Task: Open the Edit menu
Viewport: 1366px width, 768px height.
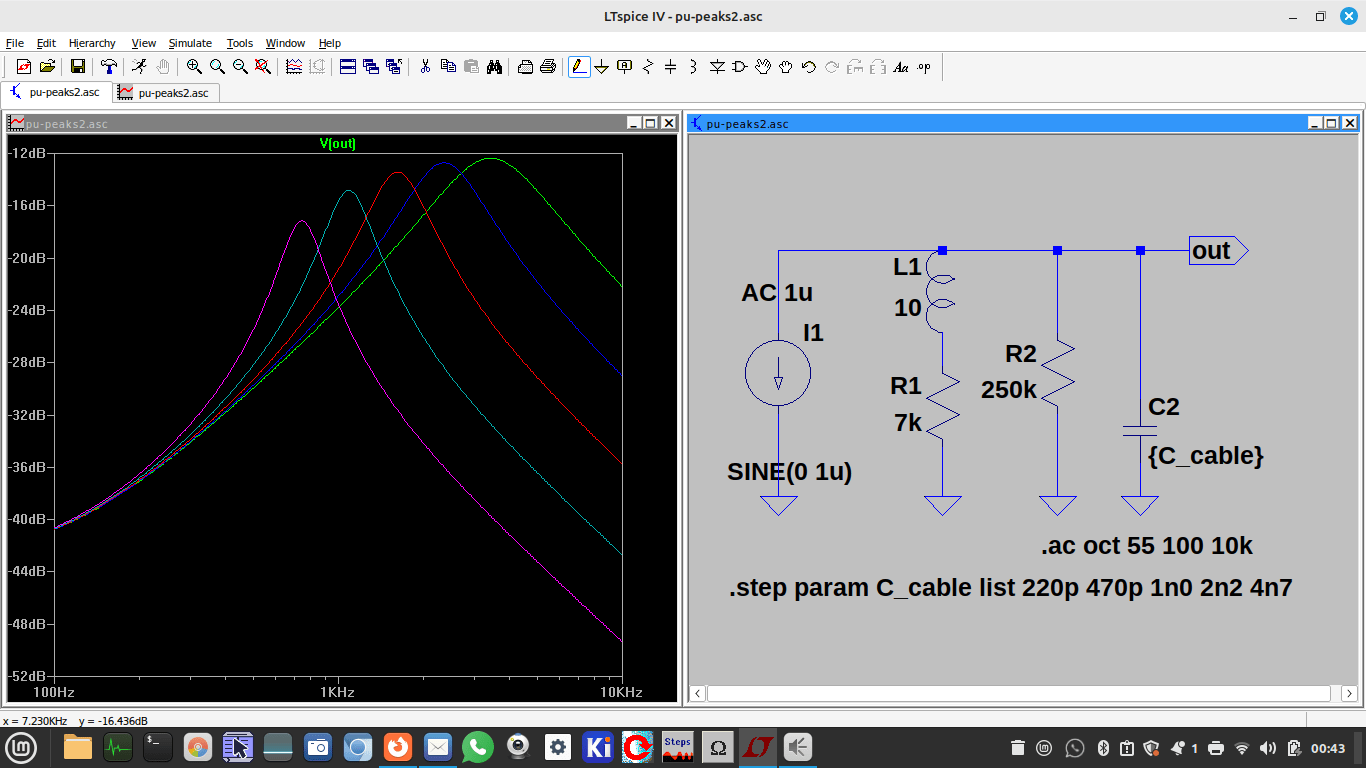Action: pyautogui.click(x=46, y=43)
